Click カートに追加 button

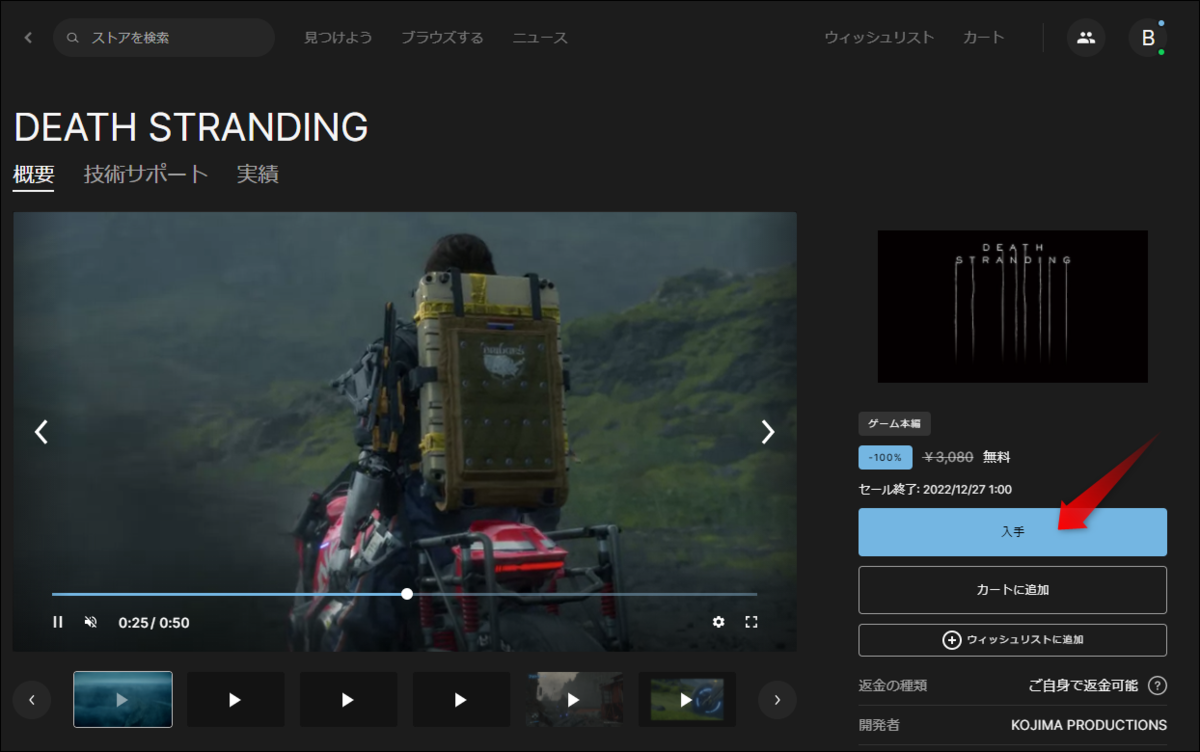pyautogui.click(x=1012, y=590)
